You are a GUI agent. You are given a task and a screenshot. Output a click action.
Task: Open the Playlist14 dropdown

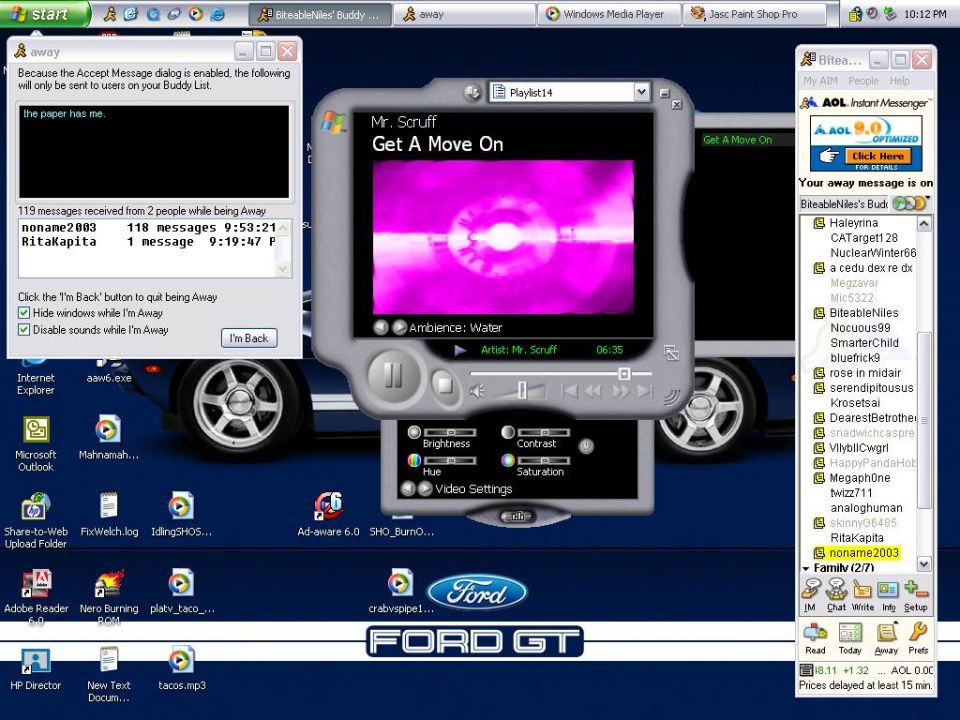pos(641,92)
